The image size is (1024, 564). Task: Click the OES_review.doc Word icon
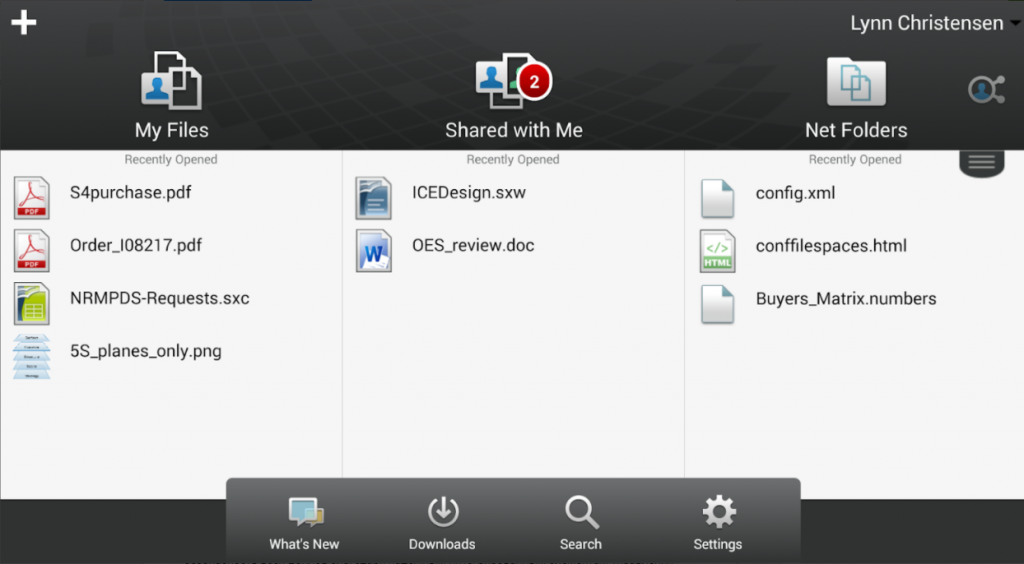click(374, 251)
